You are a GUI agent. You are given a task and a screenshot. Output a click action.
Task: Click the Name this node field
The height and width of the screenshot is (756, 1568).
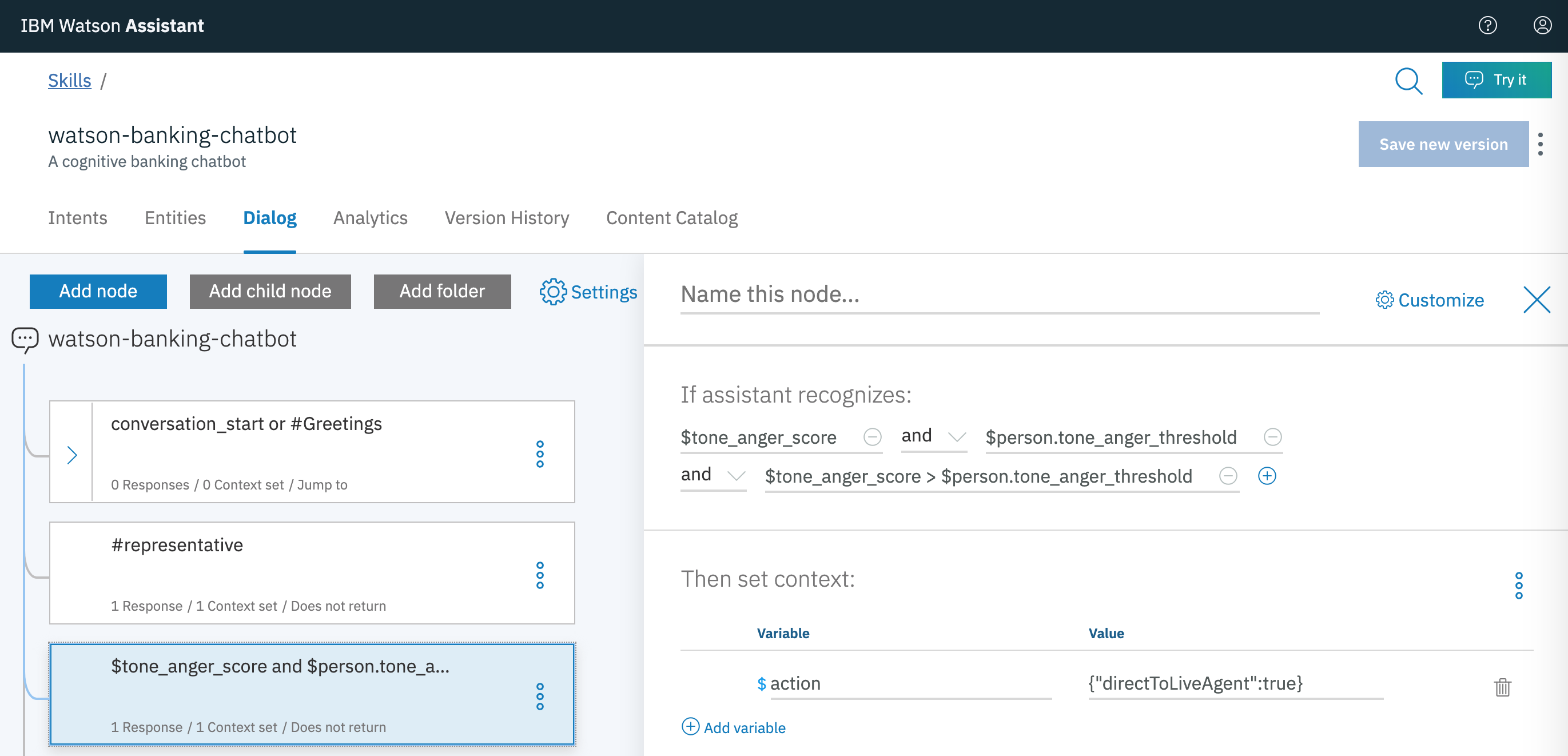(x=998, y=295)
